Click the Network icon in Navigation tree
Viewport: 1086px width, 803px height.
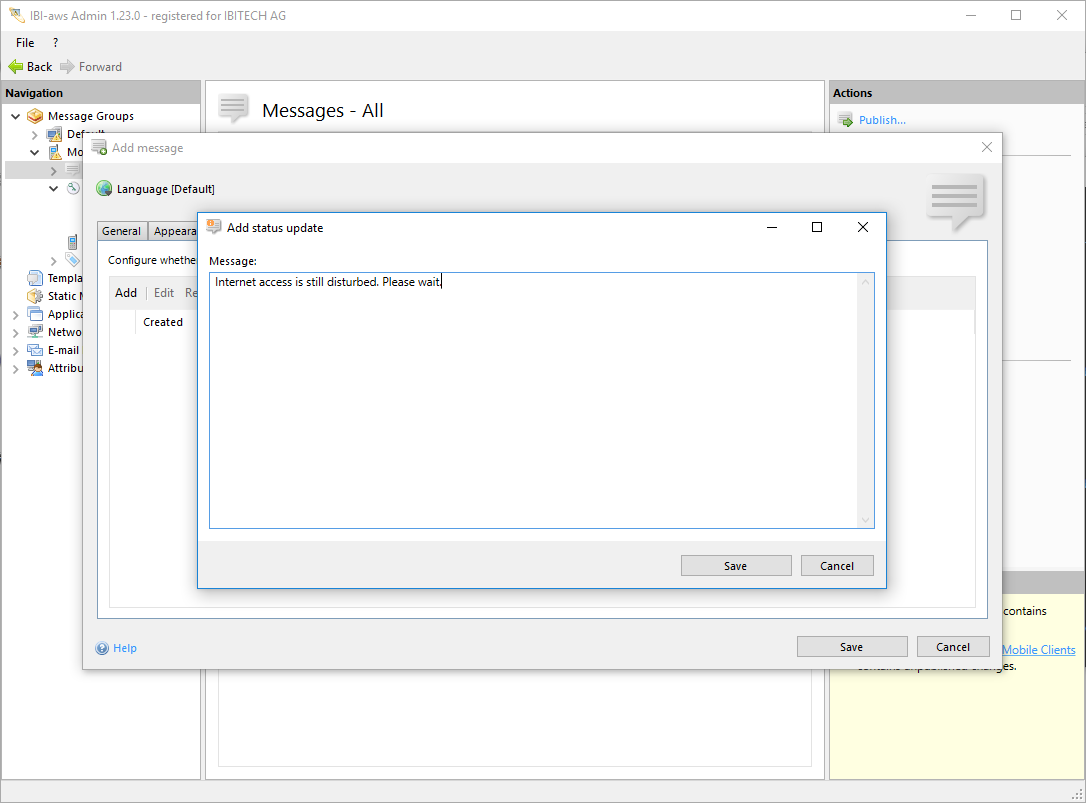pos(35,332)
